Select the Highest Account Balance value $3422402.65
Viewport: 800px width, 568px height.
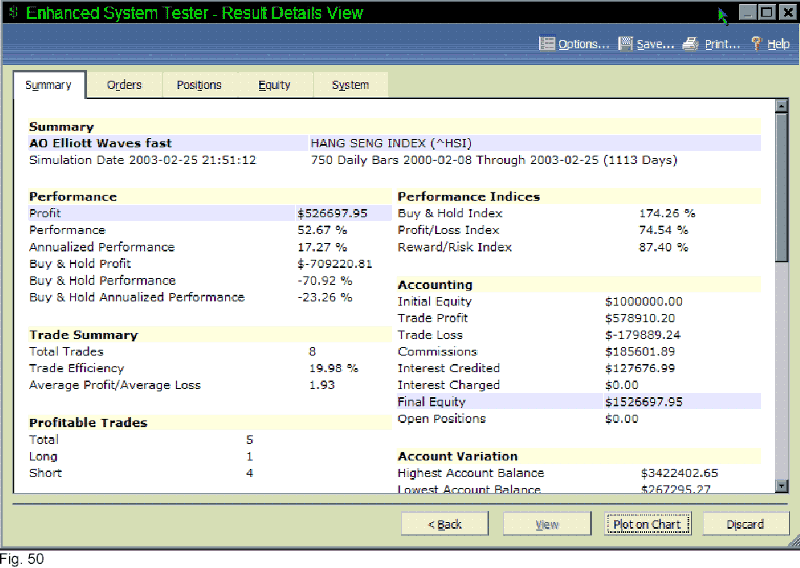(x=680, y=473)
